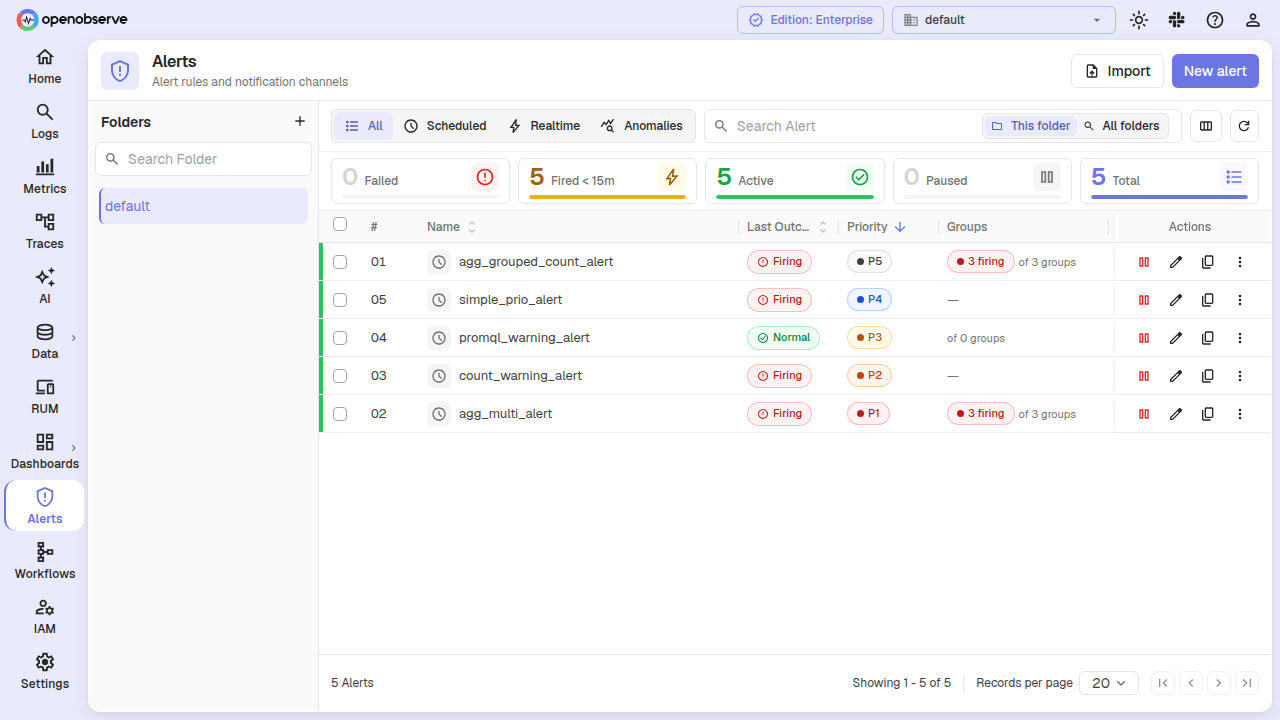The height and width of the screenshot is (720, 1280).
Task: Select the default folder
Action: tap(203, 206)
